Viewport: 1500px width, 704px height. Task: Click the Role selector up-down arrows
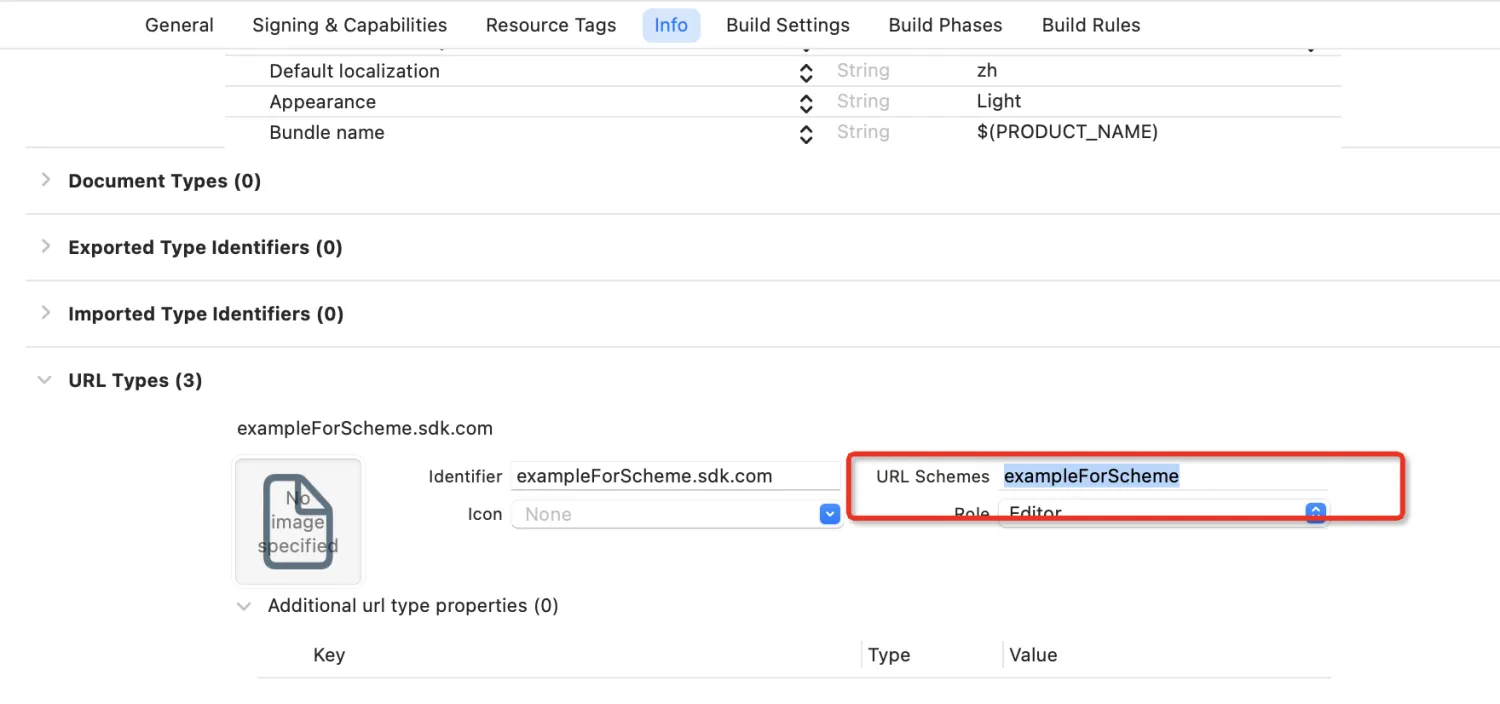coord(1315,512)
